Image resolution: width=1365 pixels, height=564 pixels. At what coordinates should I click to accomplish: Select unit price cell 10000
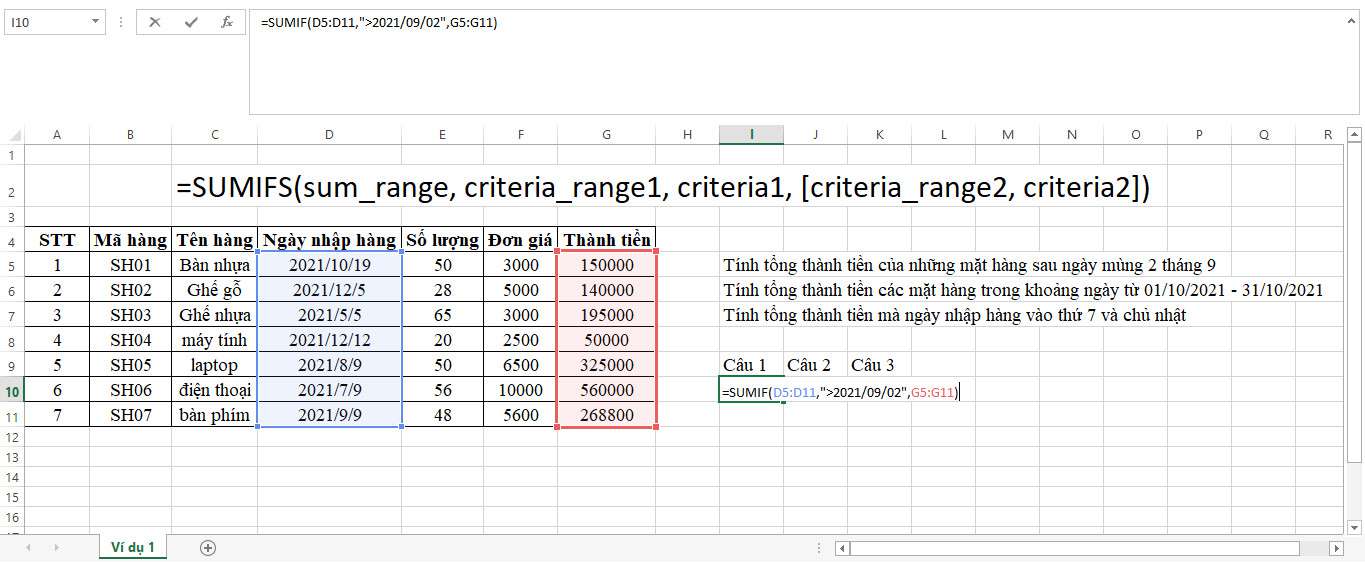tap(520, 390)
